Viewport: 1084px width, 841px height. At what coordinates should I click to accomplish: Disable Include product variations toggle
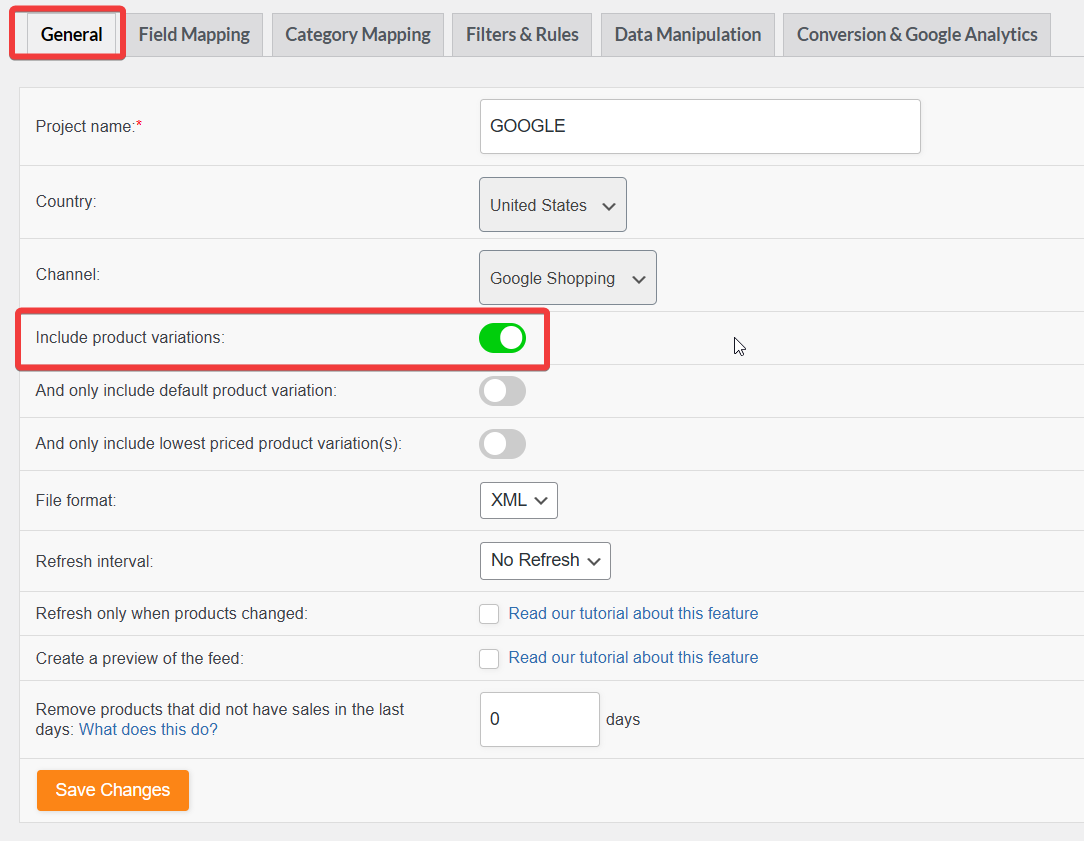click(x=502, y=338)
